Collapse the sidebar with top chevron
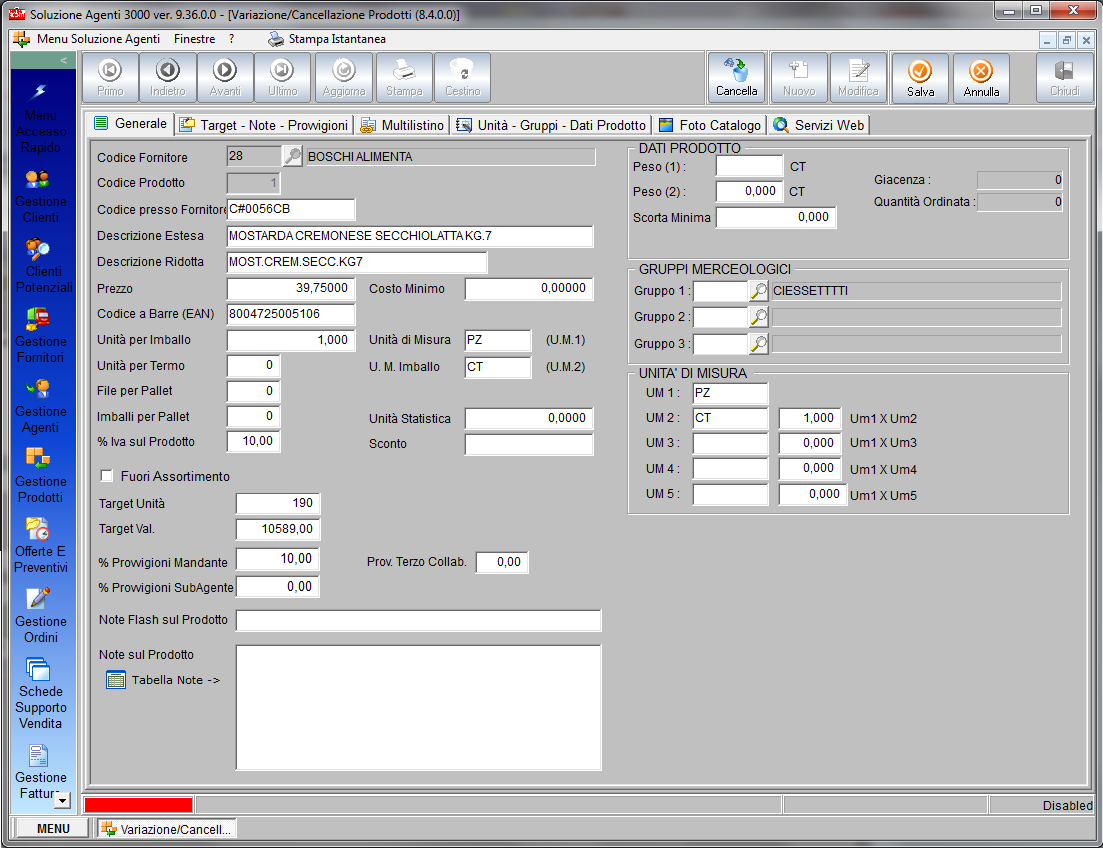The image size is (1103, 848). coord(64,61)
